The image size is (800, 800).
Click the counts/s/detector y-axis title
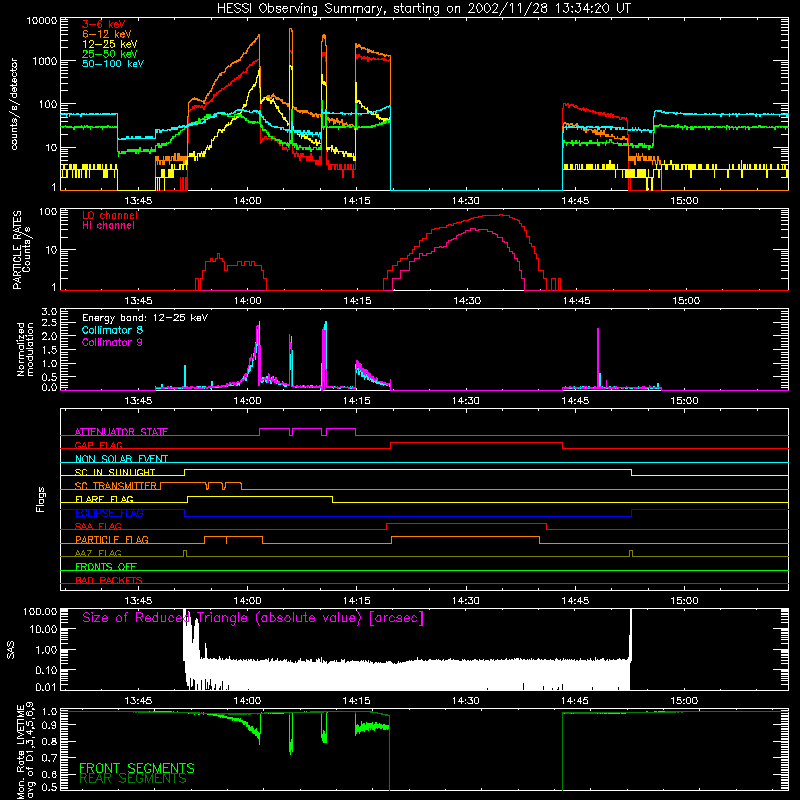(14, 104)
